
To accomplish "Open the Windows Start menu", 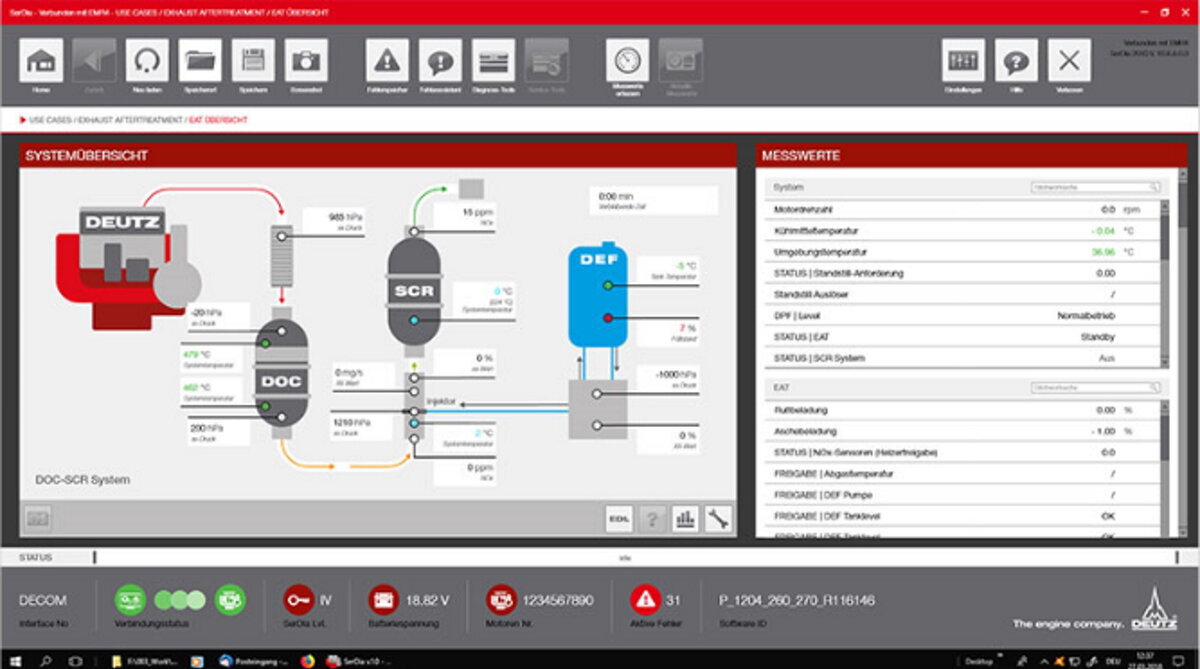I will pos(16,660).
